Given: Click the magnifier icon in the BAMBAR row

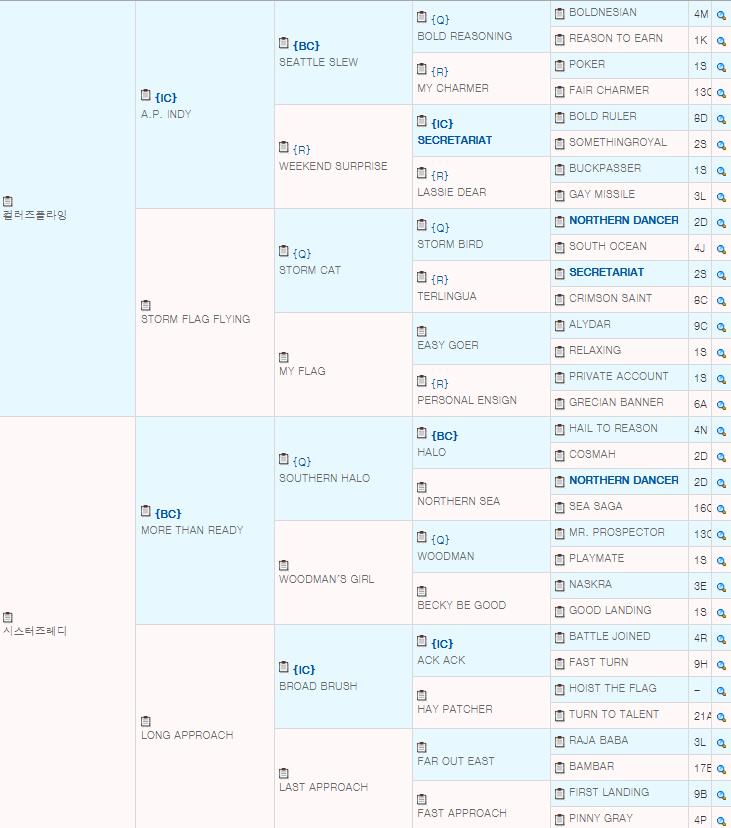Looking at the screenshot, I should pos(721,769).
